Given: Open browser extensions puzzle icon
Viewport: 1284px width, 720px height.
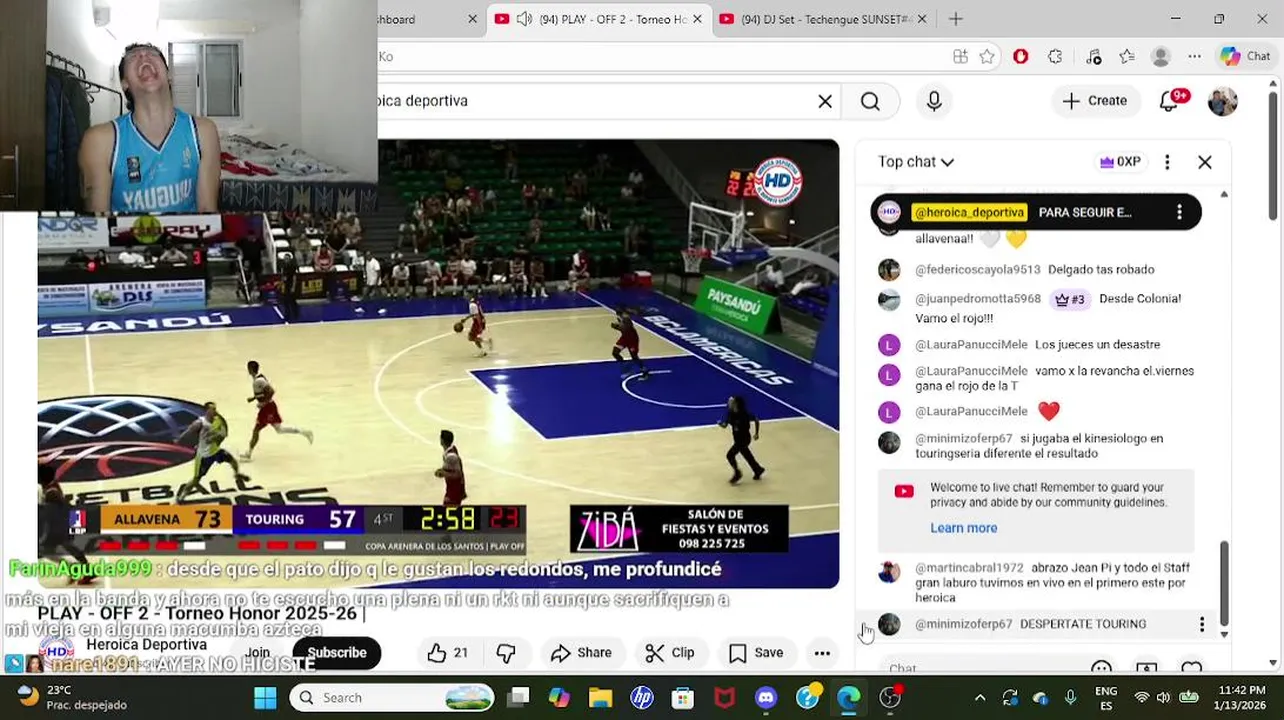Looking at the screenshot, I should 1055,57.
